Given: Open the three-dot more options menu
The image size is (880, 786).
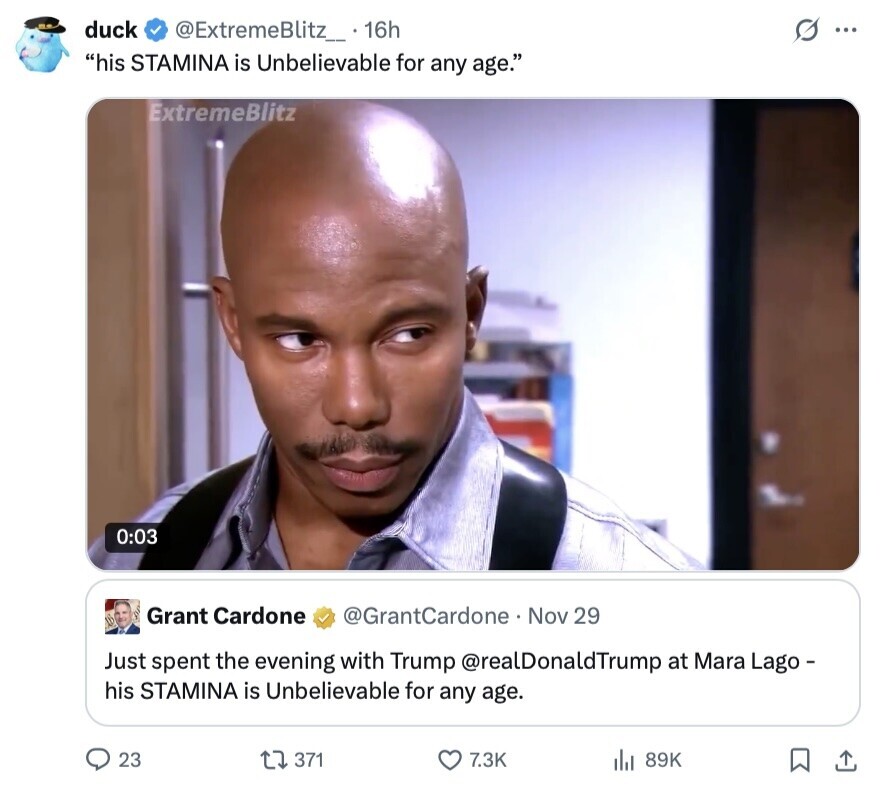Looking at the screenshot, I should tap(846, 30).
